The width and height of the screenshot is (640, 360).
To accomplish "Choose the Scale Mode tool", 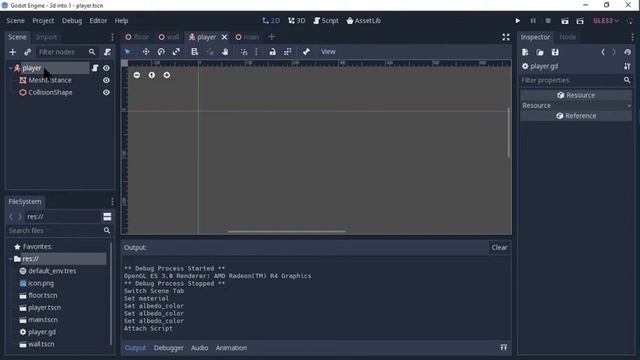I will click(176, 51).
